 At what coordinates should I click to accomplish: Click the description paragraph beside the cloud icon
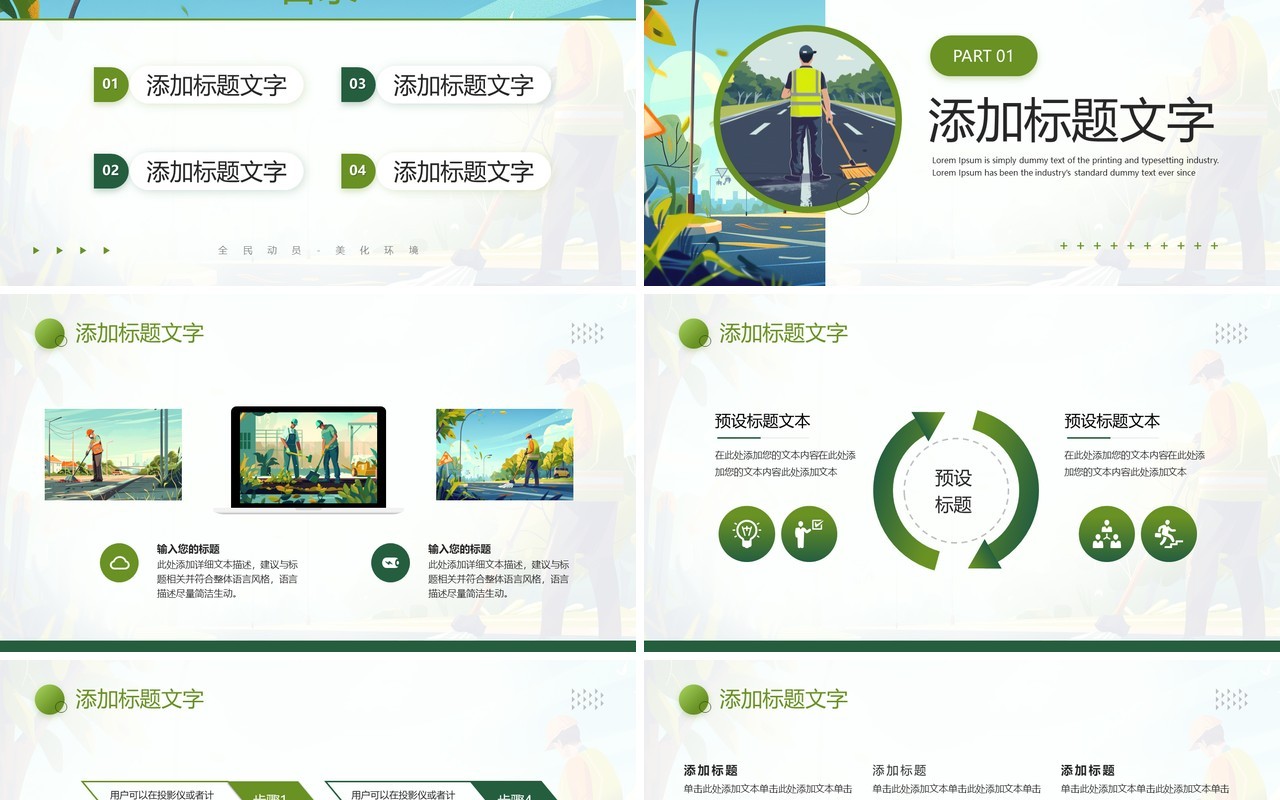pyautogui.click(x=227, y=579)
